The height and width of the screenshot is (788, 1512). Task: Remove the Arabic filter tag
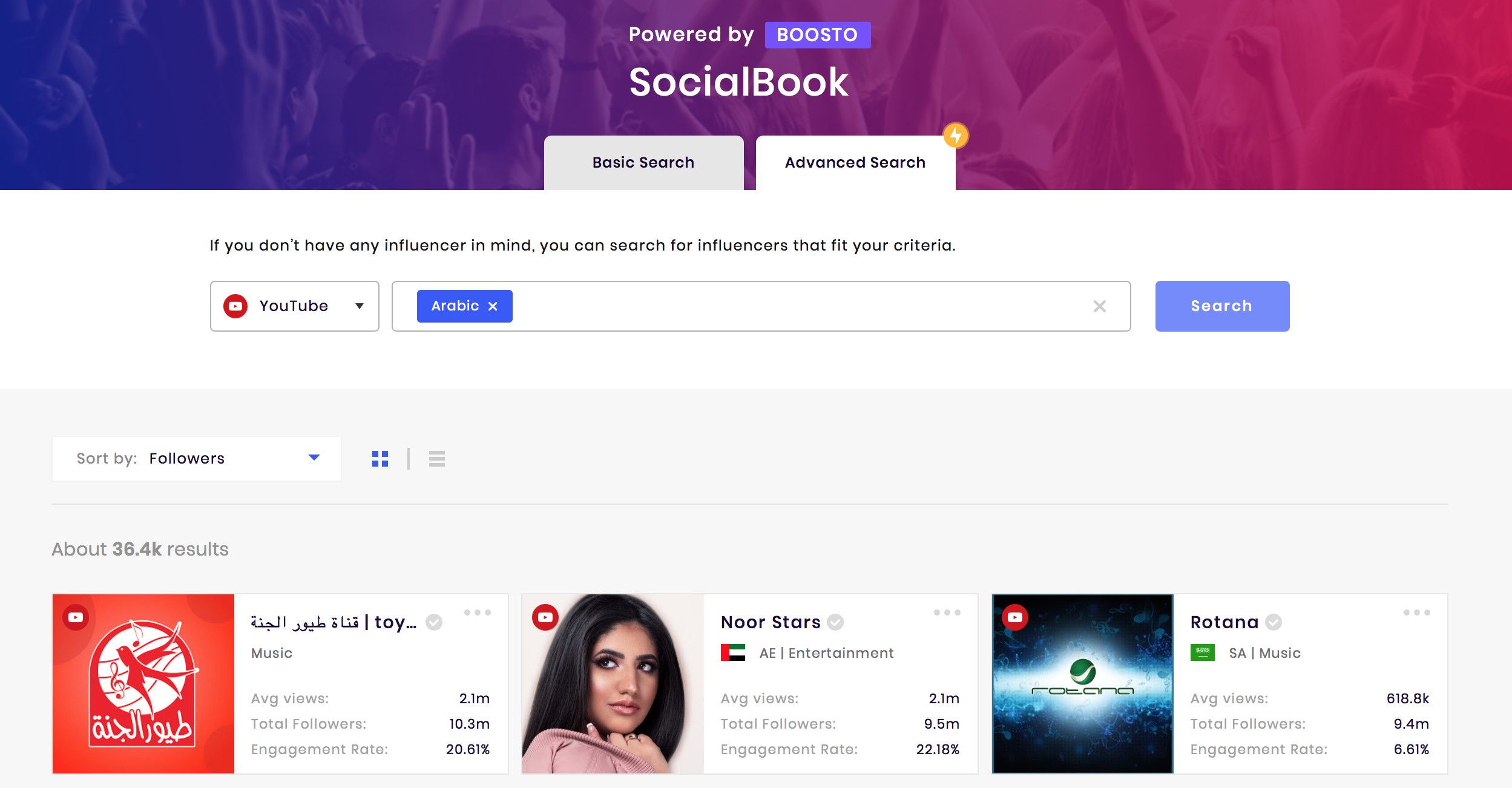493,306
